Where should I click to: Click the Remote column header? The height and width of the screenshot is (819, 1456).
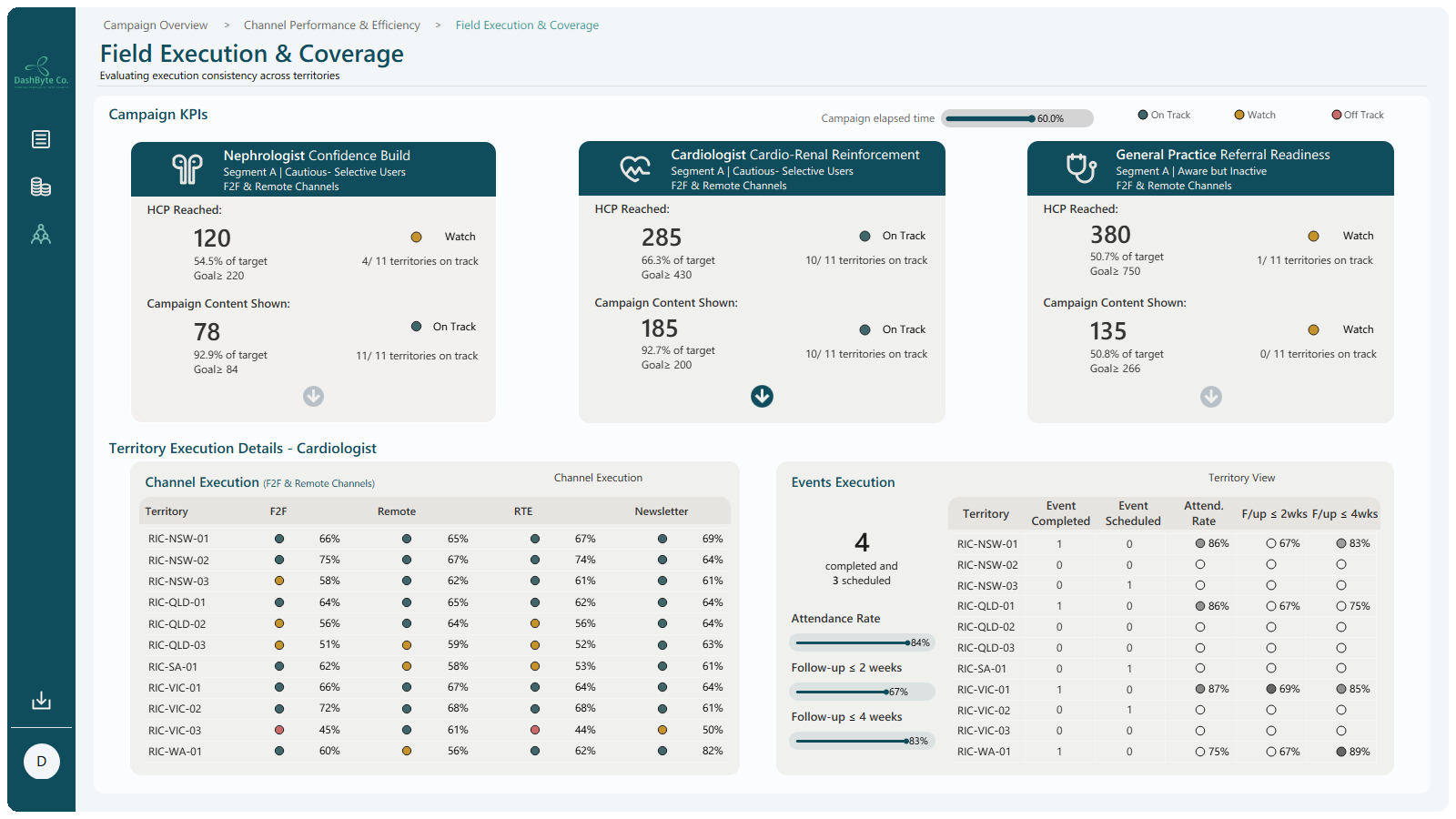(397, 511)
